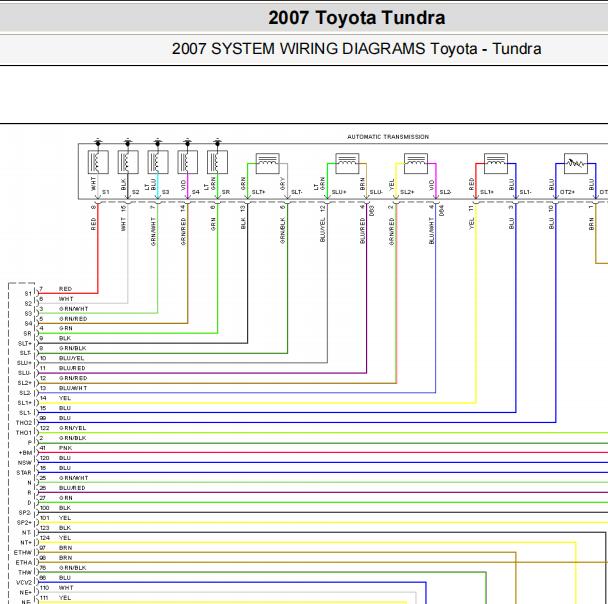
Task: Click the '124 YEL' wire label at NT+
Action: [55, 538]
